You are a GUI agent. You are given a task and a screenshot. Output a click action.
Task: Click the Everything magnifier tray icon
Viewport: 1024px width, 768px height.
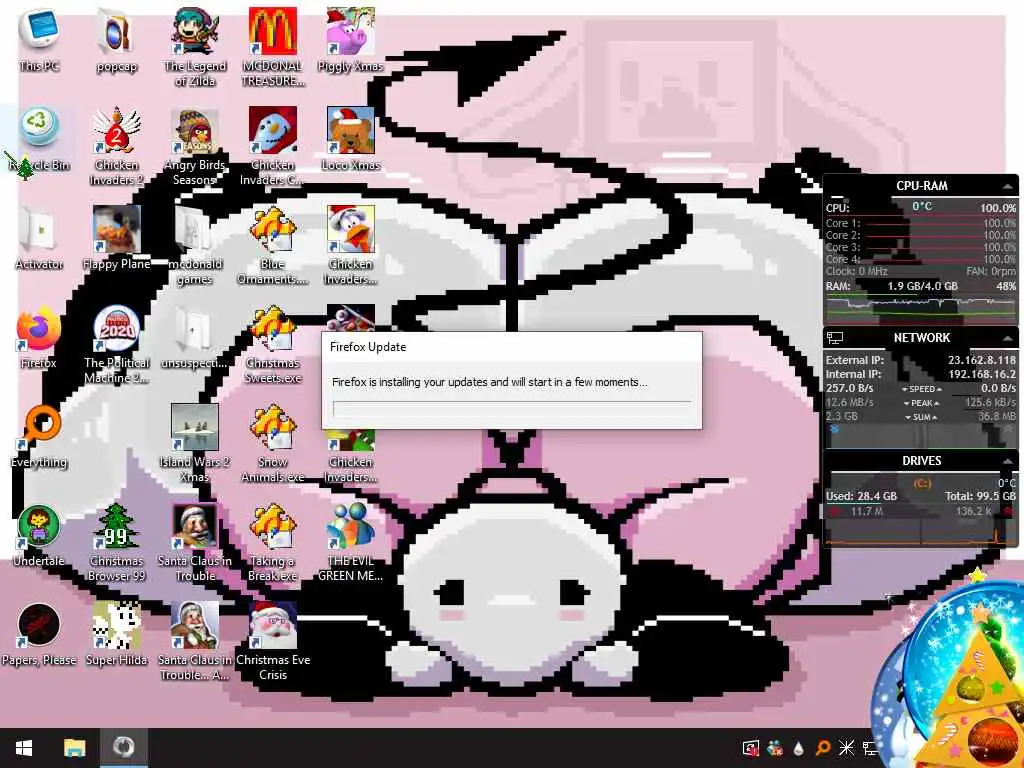pos(823,748)
